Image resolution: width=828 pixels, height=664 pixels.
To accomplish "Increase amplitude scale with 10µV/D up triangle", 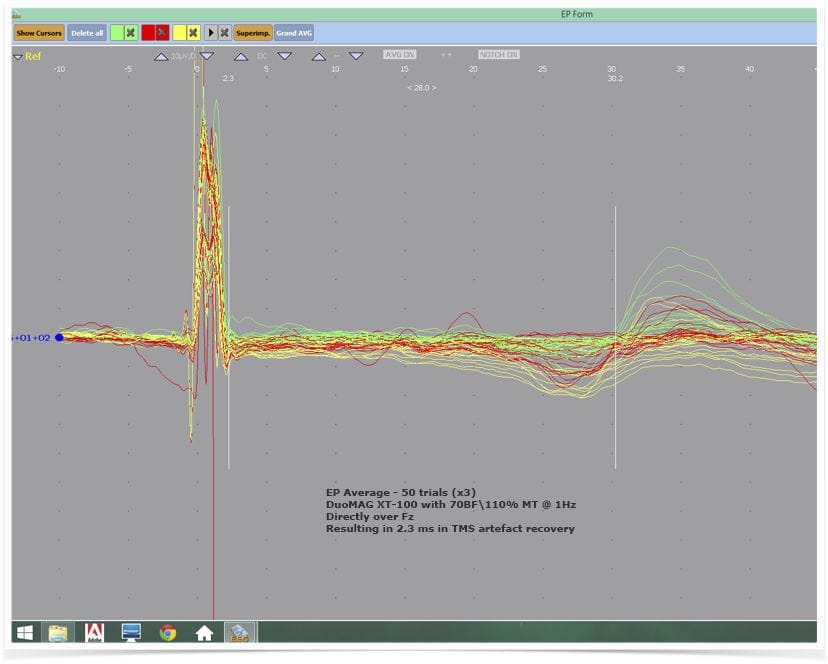I will (x=160, y=57).
